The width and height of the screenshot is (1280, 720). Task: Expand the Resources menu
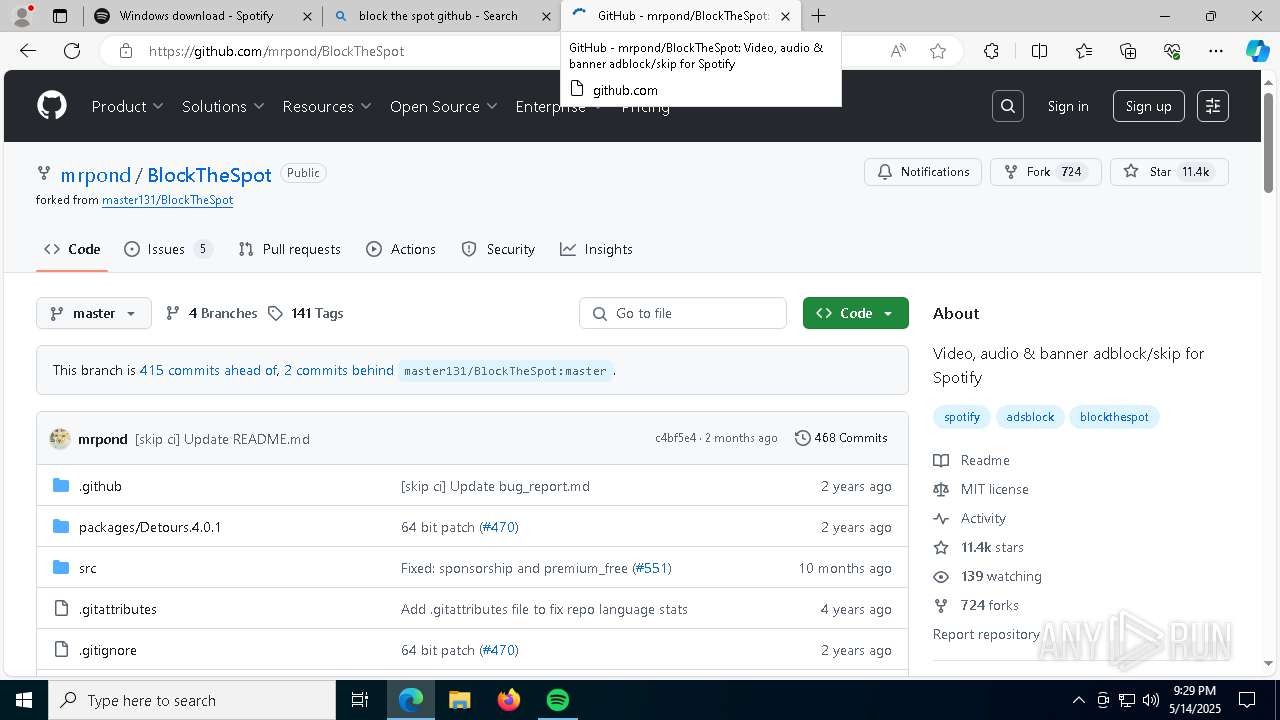click(327, 106)
